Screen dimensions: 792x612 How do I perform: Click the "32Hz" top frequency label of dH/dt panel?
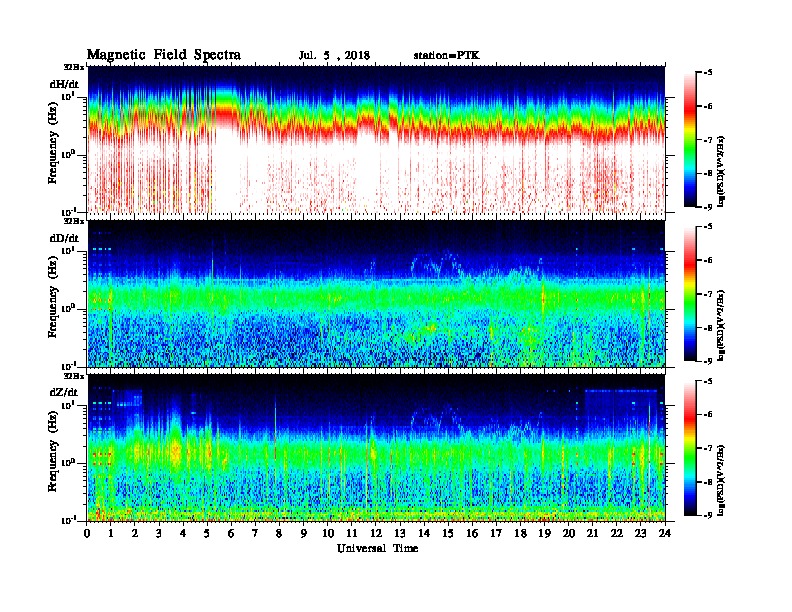(73, 67)
